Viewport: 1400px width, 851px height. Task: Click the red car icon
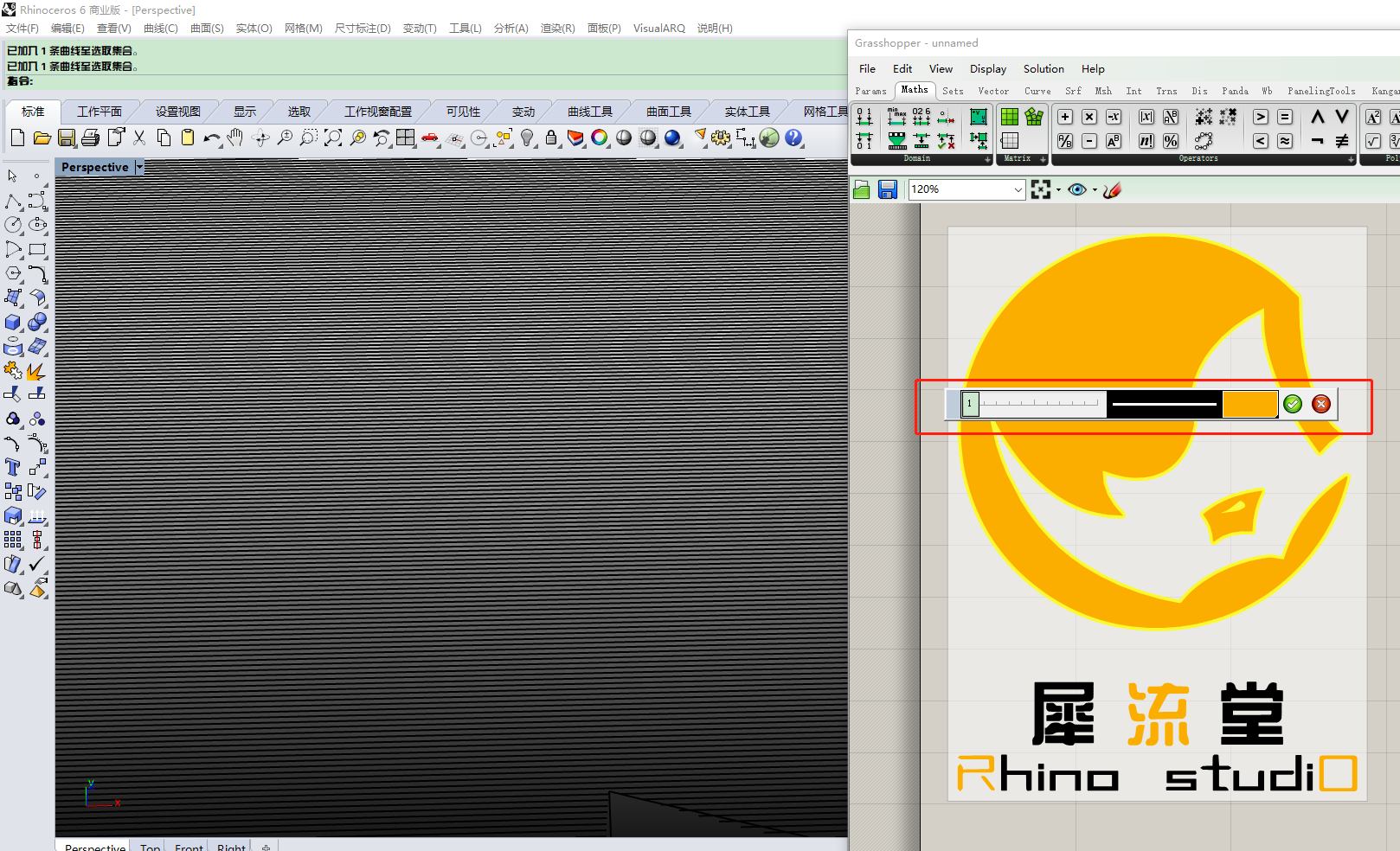430,138
